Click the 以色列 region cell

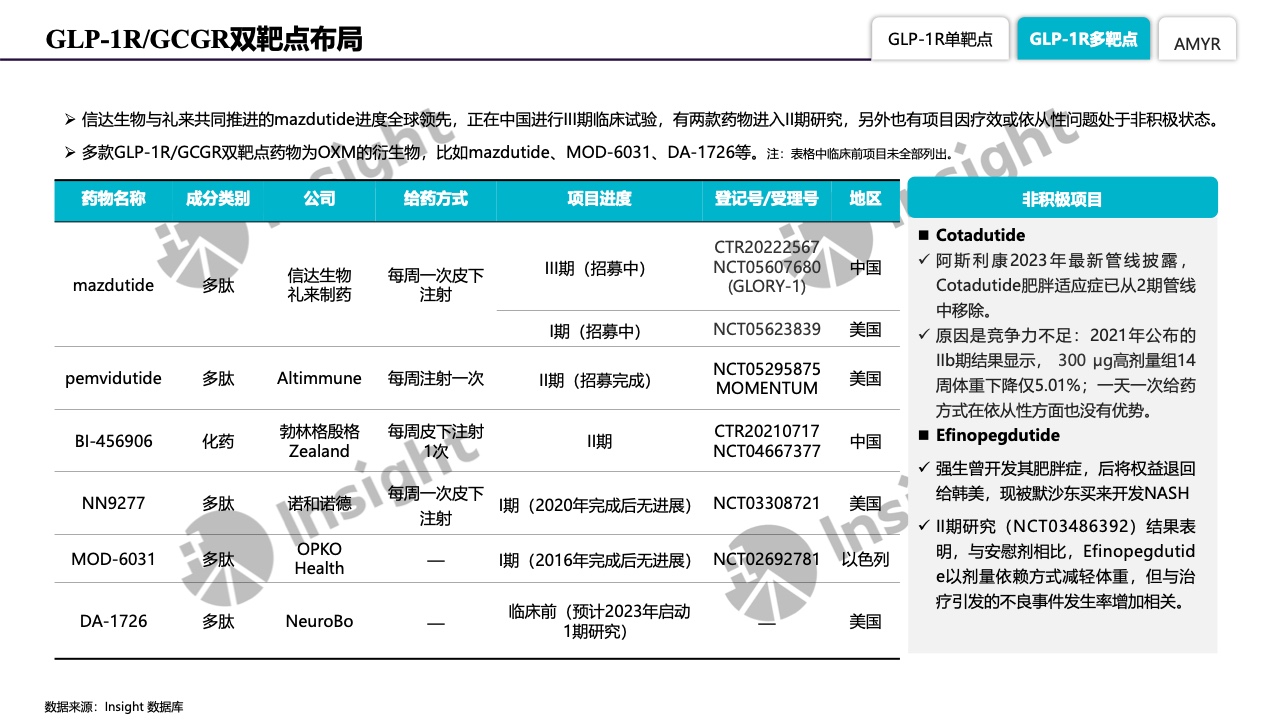pos(865,559)
